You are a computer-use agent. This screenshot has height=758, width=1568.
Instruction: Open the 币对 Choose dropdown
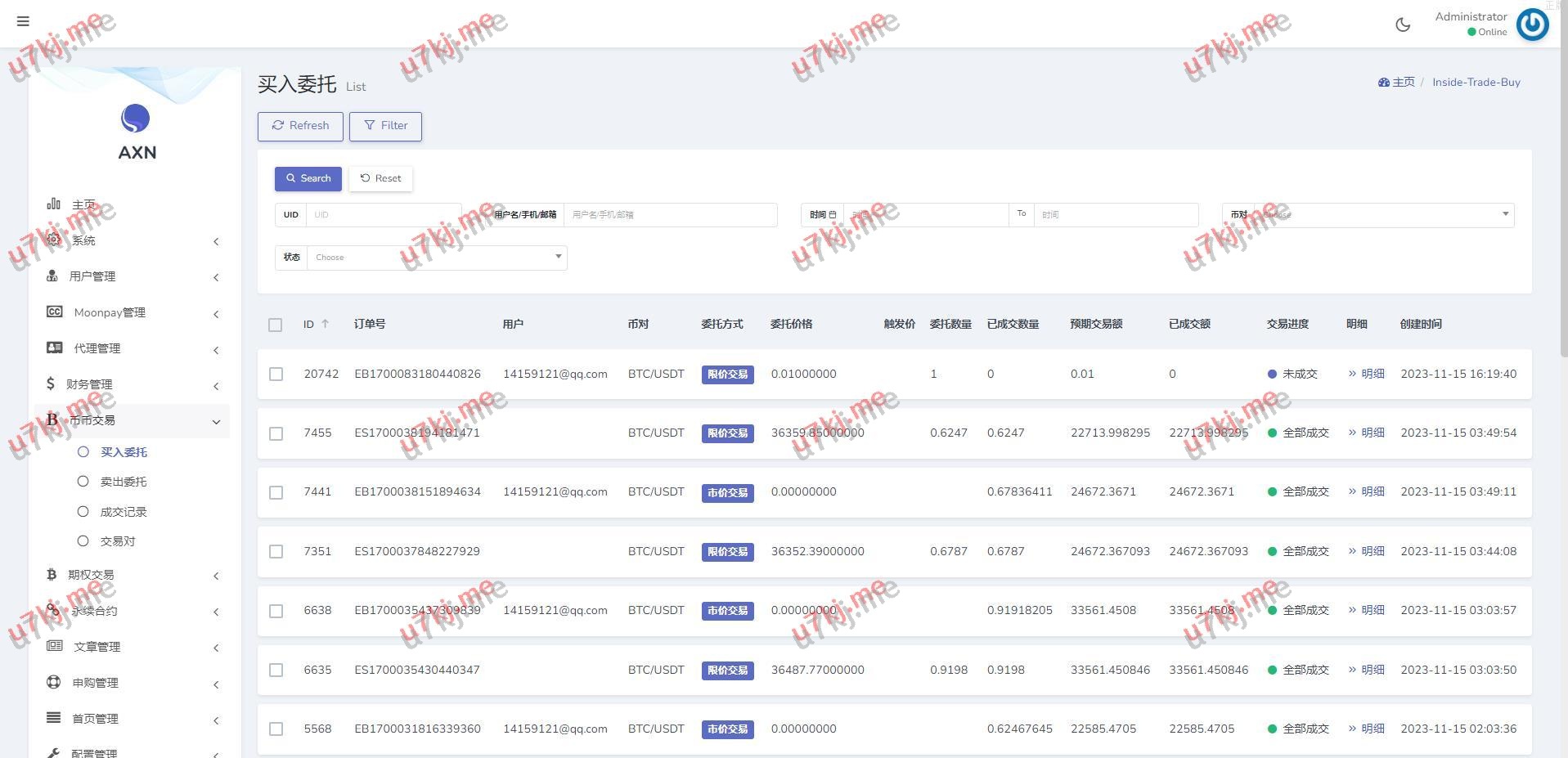click(1383, 215)
